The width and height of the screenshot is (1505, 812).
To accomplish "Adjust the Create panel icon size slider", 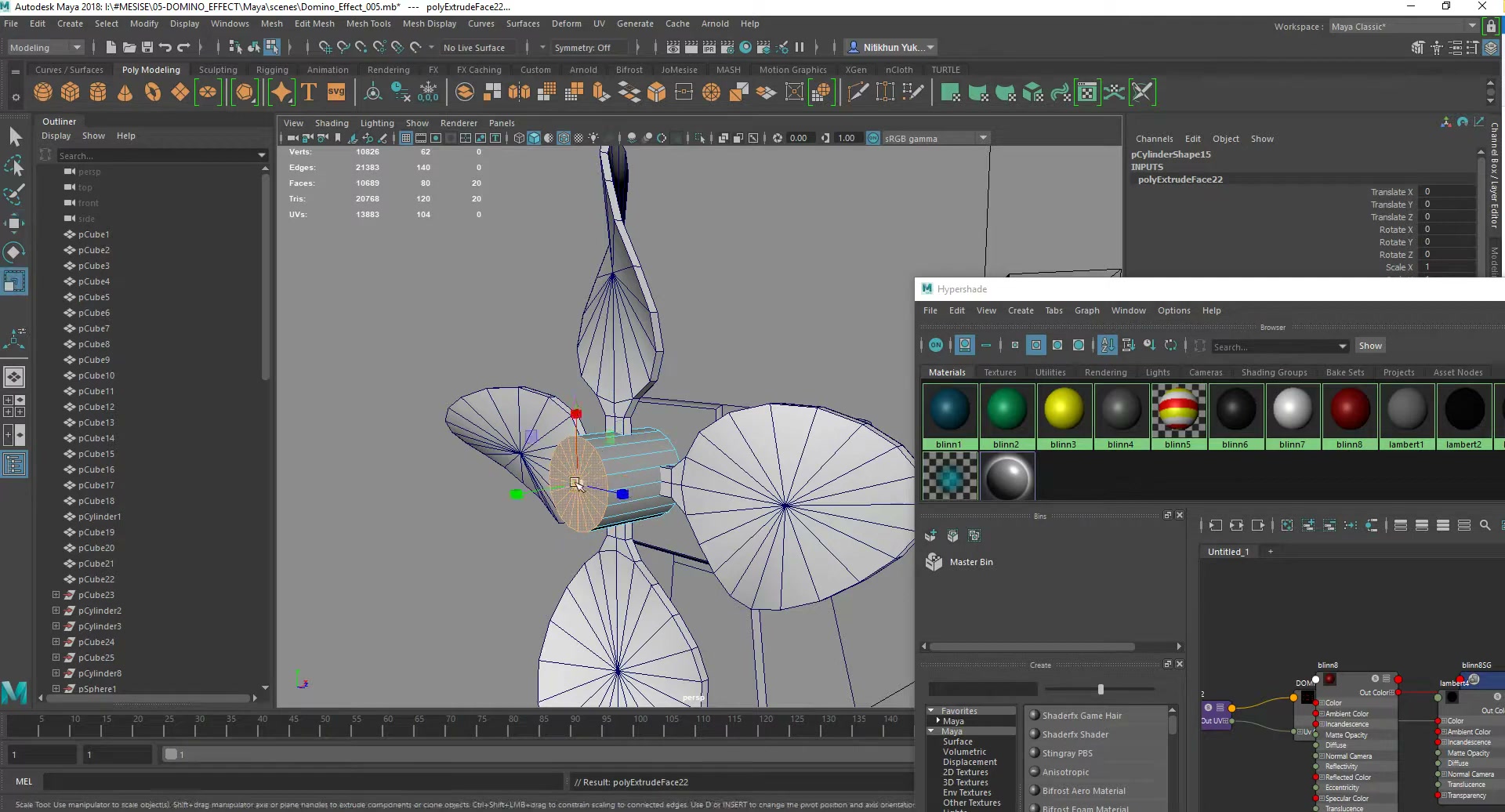I will [1101, 690].
